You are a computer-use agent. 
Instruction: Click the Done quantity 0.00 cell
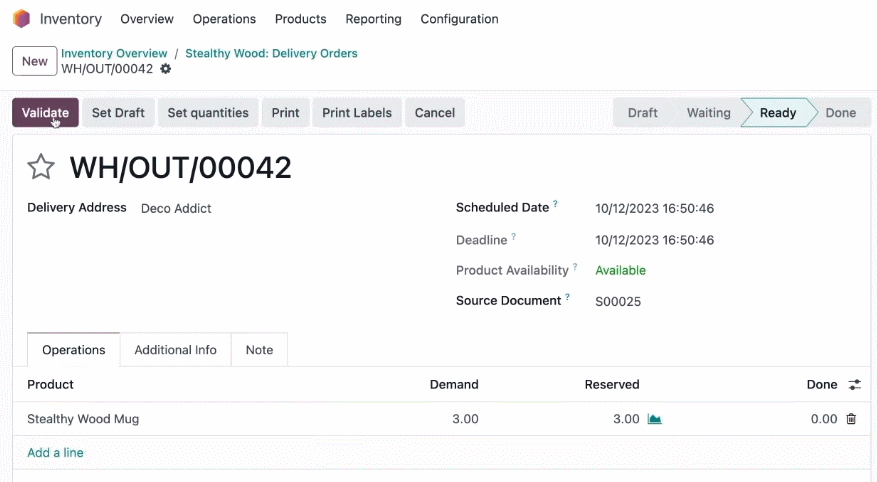click(824, 419)
